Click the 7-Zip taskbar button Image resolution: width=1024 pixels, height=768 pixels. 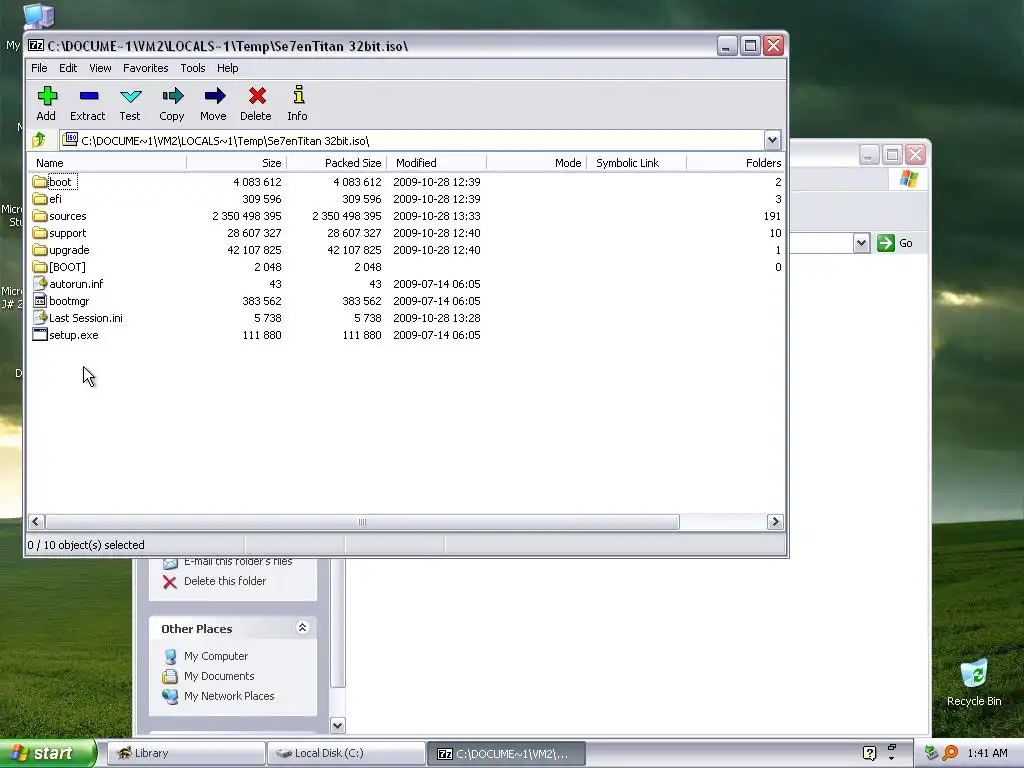(x=506, y=753)
